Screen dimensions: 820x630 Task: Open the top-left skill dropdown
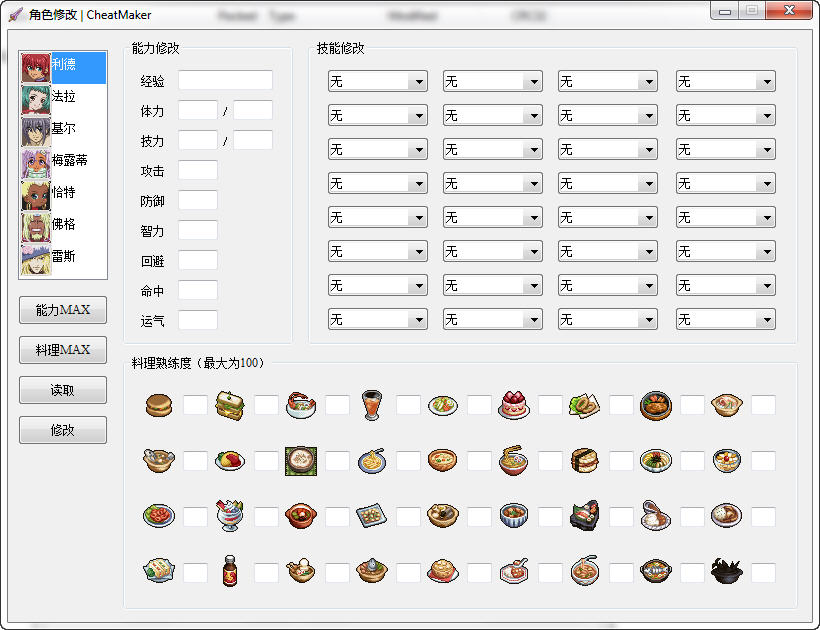pos(377,81)
